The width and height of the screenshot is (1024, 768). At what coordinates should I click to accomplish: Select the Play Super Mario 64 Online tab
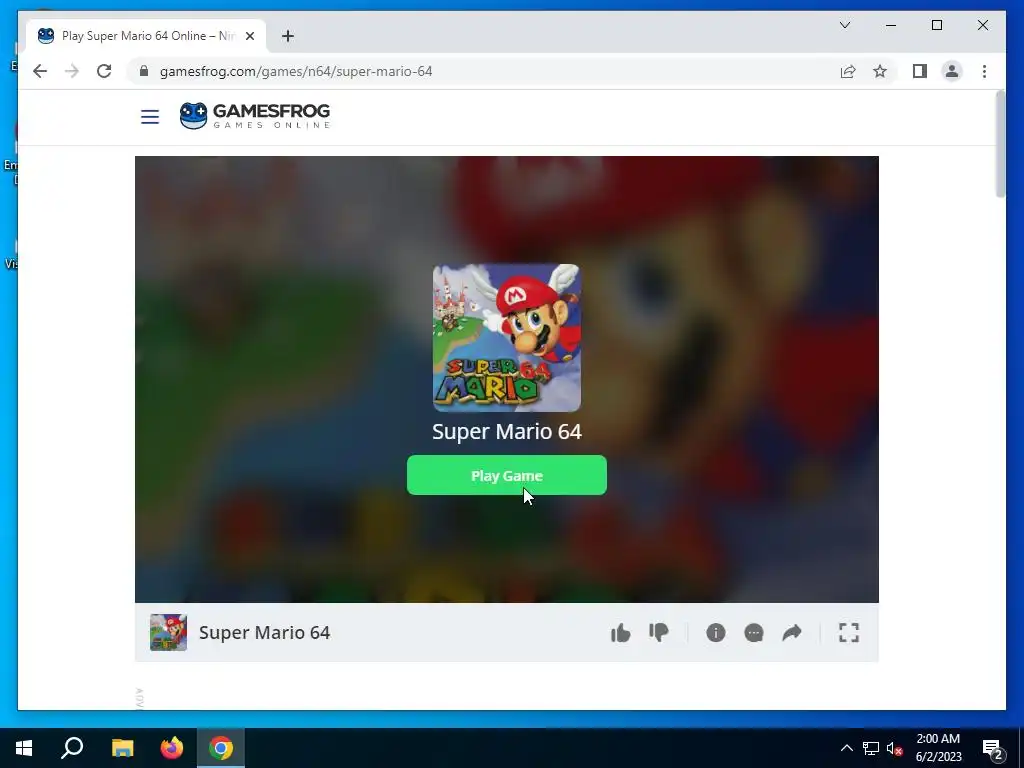(x=146, y=36)
